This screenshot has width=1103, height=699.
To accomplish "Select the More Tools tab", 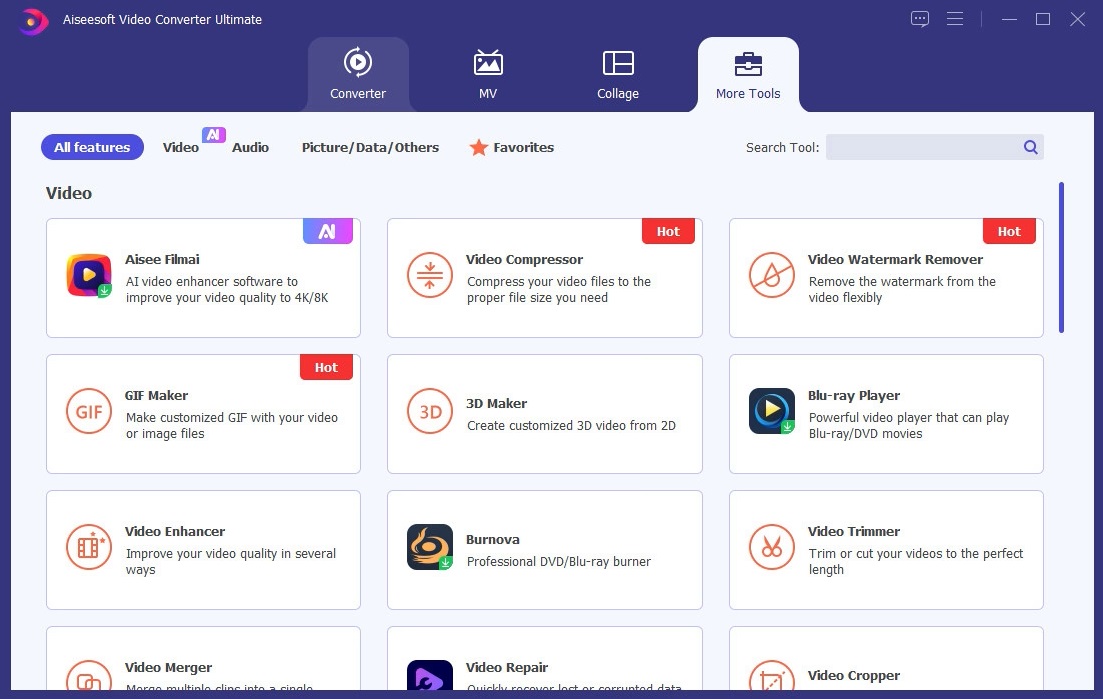I will point(748,75).
